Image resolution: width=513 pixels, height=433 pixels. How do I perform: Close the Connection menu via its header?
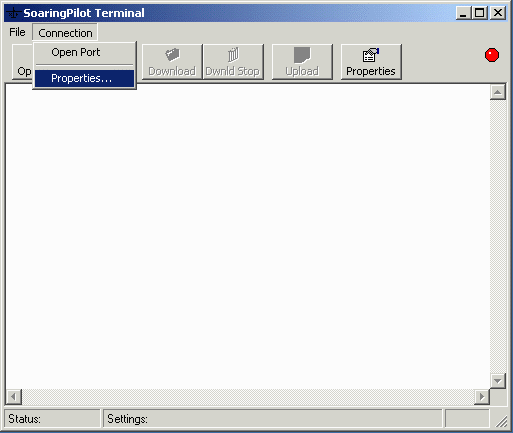[x=65, y=33]
